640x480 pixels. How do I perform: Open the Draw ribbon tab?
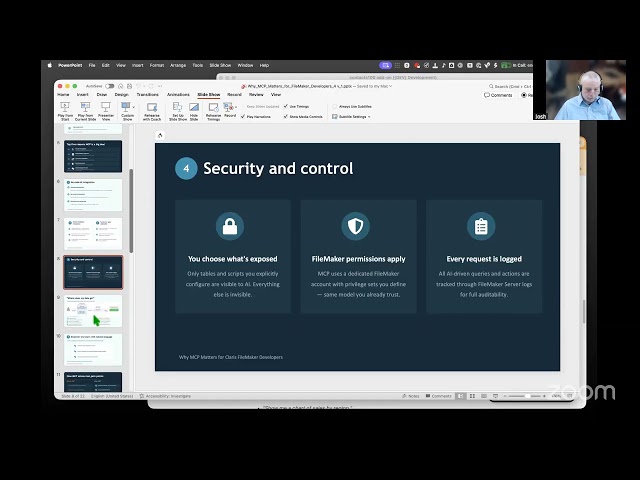[x=102, y=94]
